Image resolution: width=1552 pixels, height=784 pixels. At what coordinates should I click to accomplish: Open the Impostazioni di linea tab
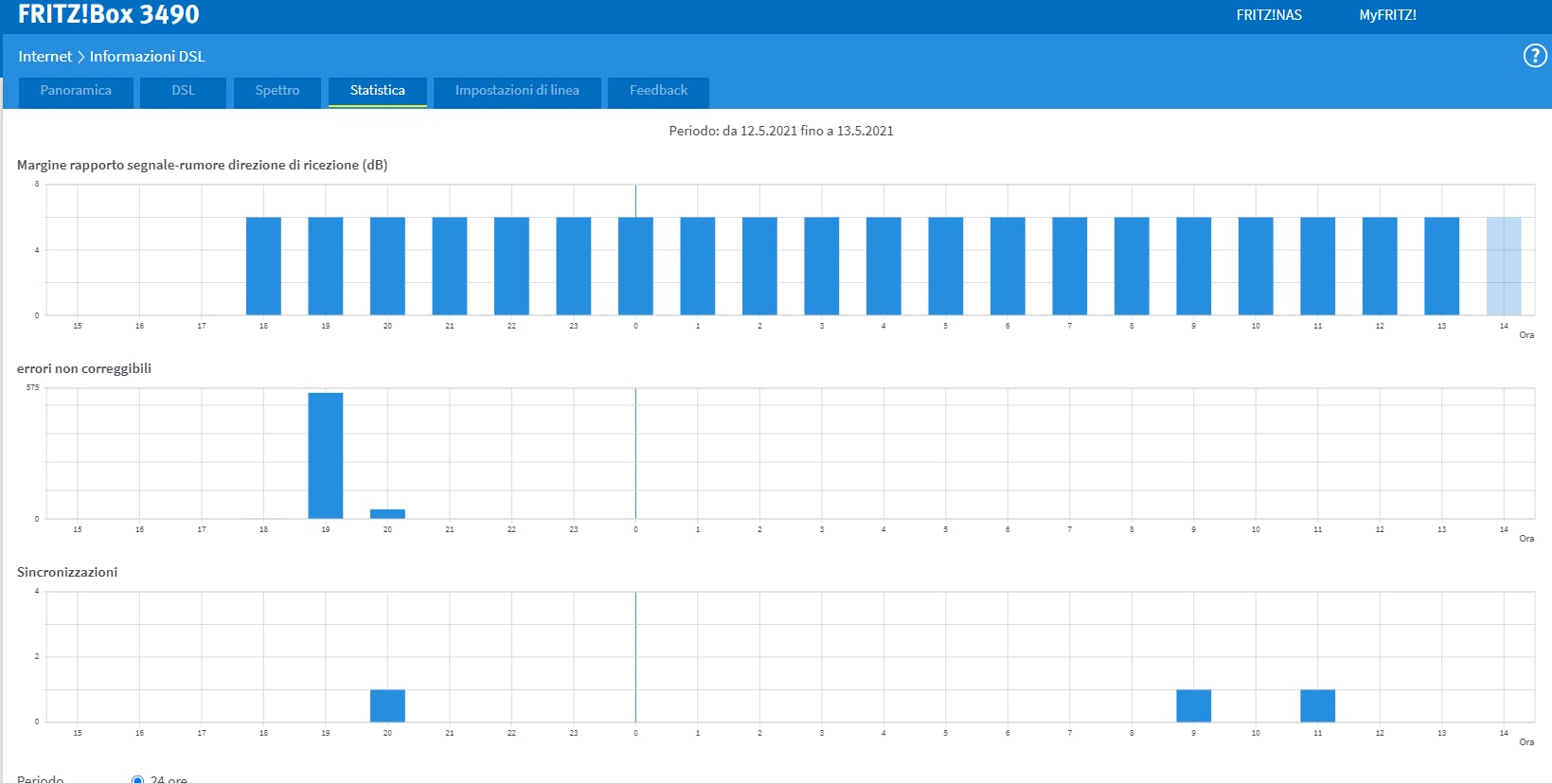tap(517, 91)
